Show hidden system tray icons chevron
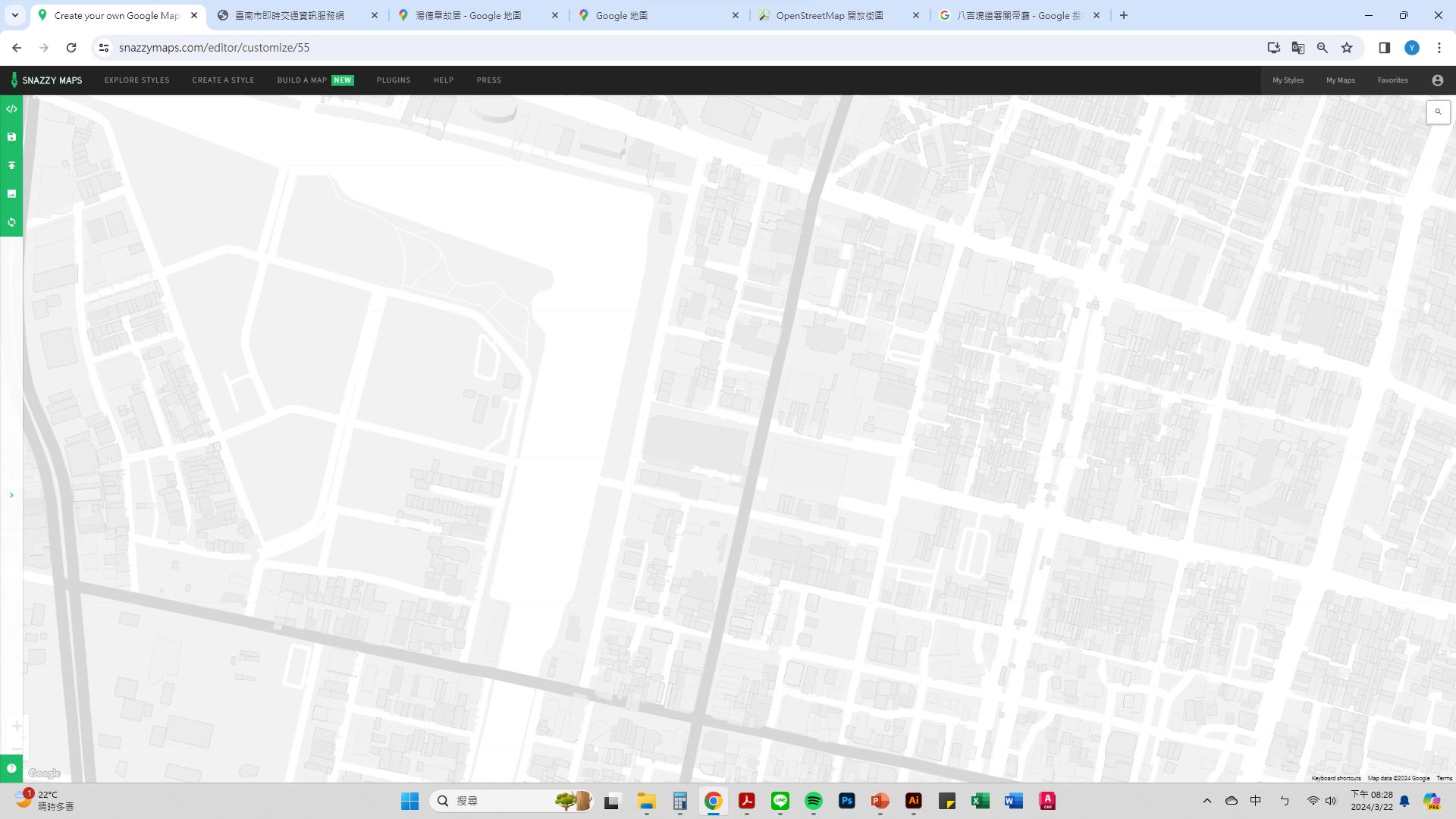Image resolution: width=1456 pixels, height=819 pixels. [x=1207, y=801]
